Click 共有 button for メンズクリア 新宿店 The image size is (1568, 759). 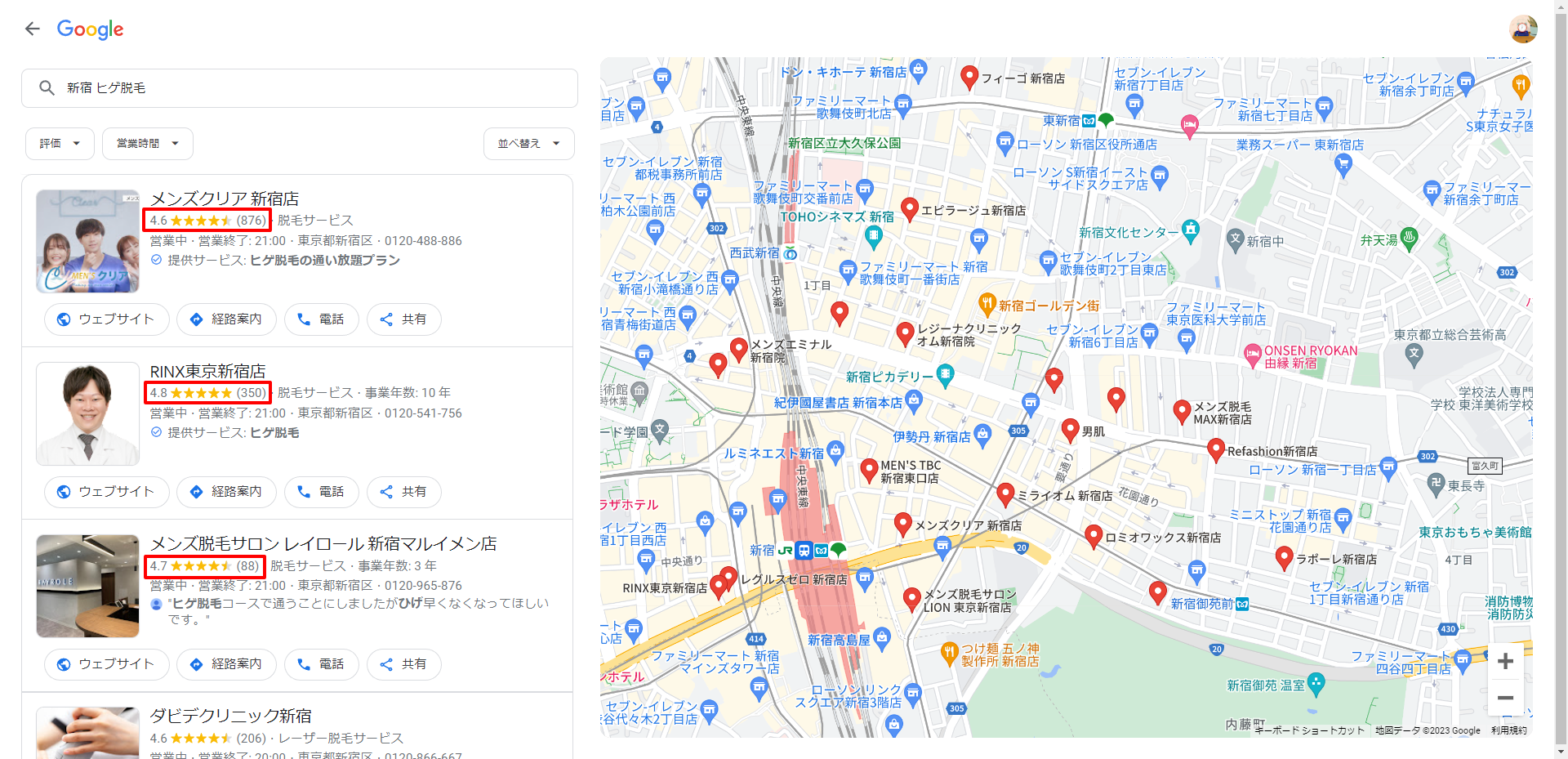pos(403,319)
